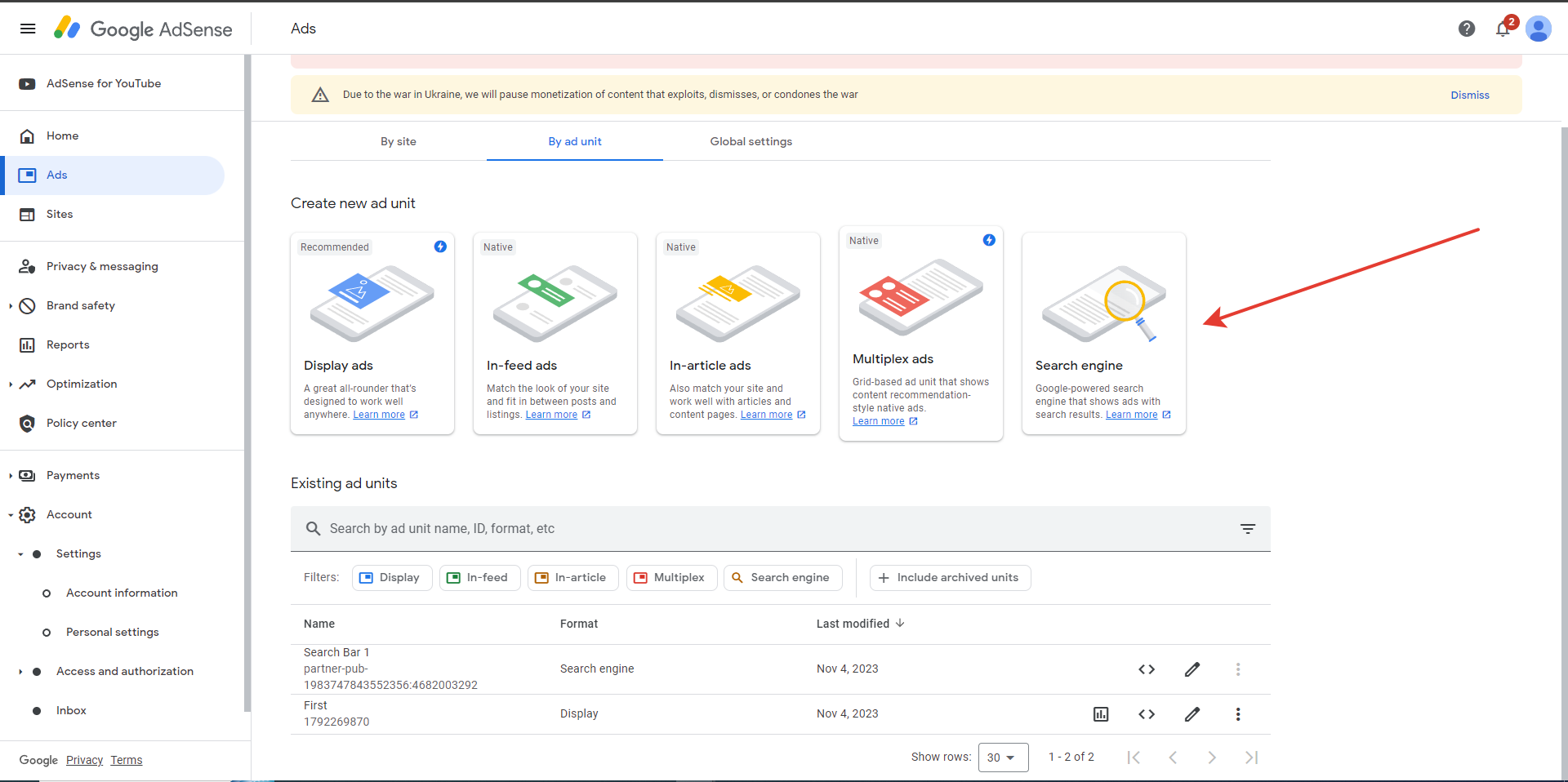
Task: Edit the First display ad unit
Action: click(1192, 714)
